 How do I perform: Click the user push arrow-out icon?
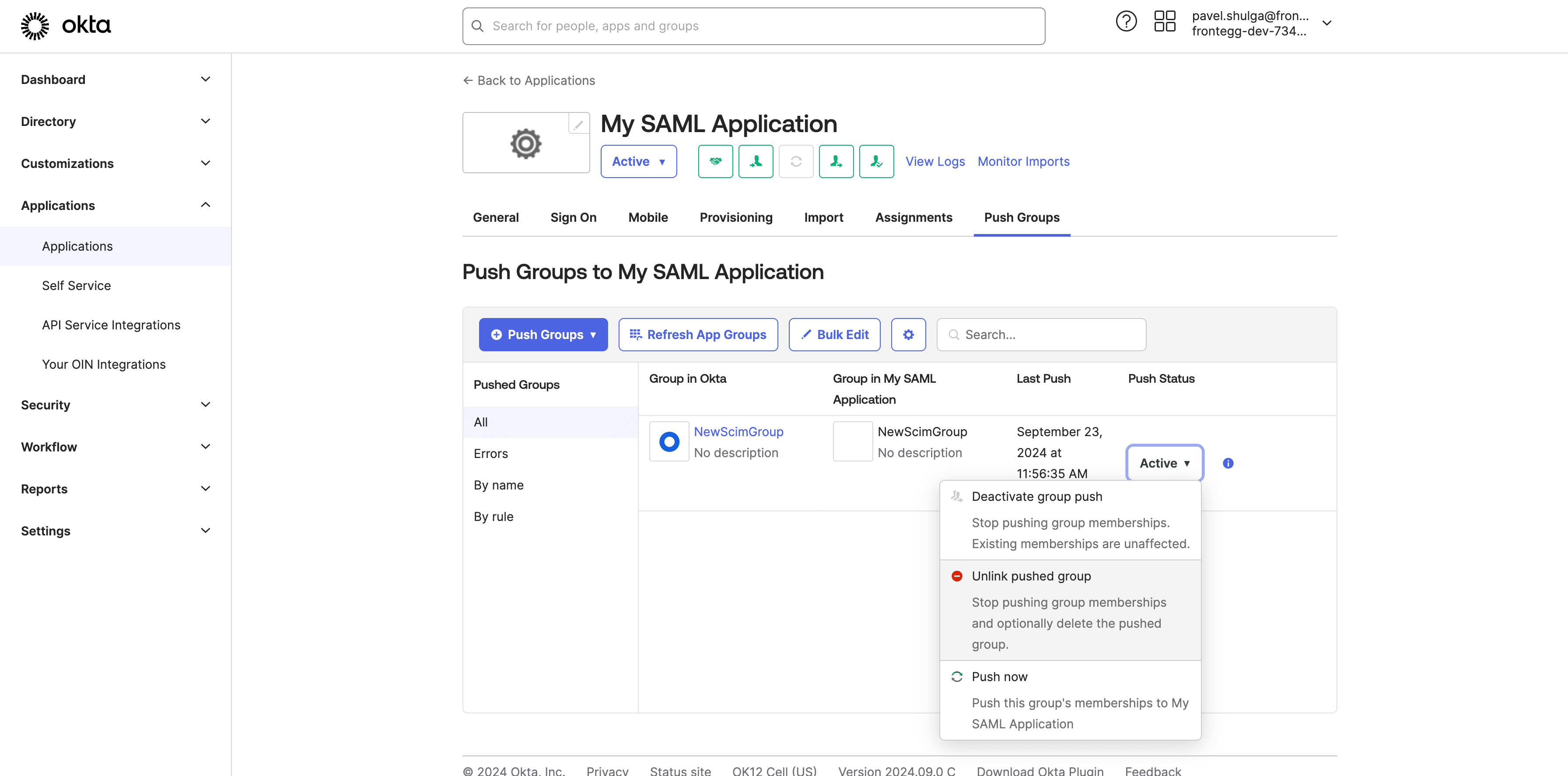(836, 161)
